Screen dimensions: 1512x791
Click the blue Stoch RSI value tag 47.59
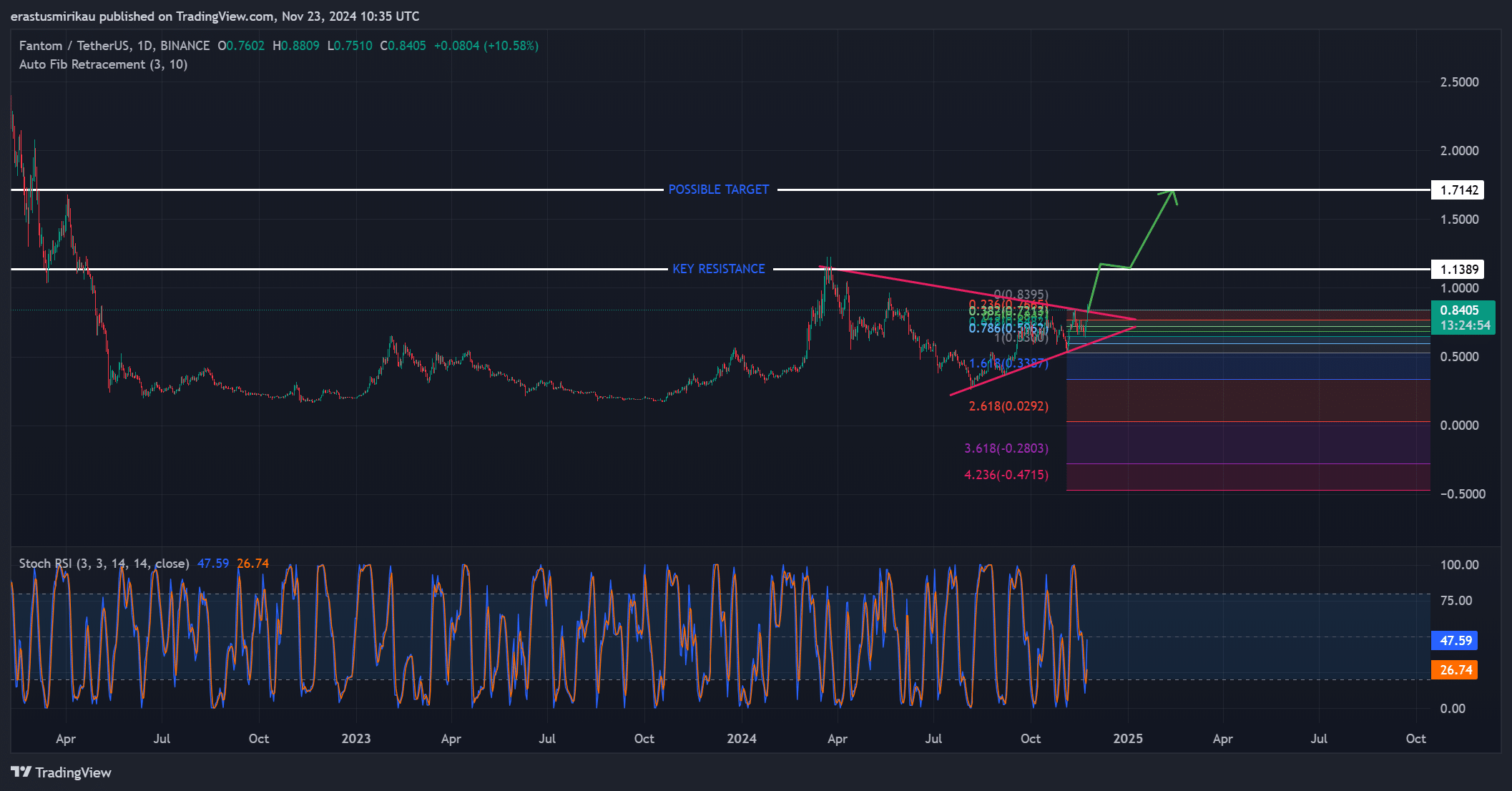coord(1455,641)
